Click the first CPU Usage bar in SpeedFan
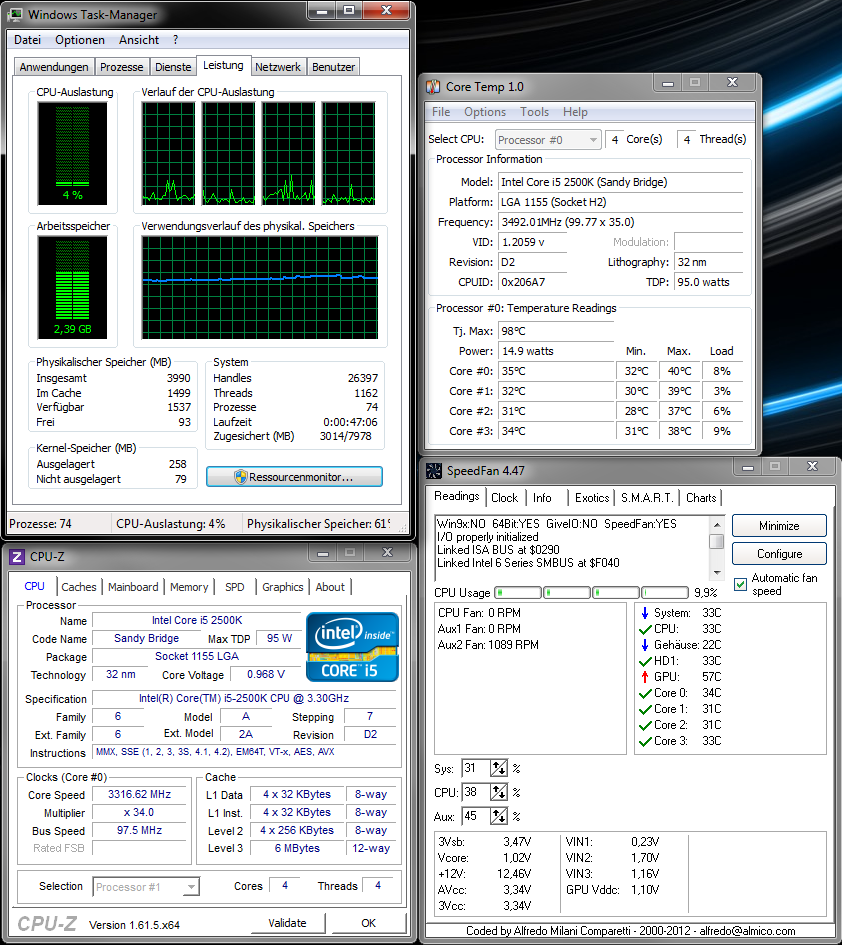The width and height of the screenshot is (842, 945). pyautogui.click(x=518, y=592)
